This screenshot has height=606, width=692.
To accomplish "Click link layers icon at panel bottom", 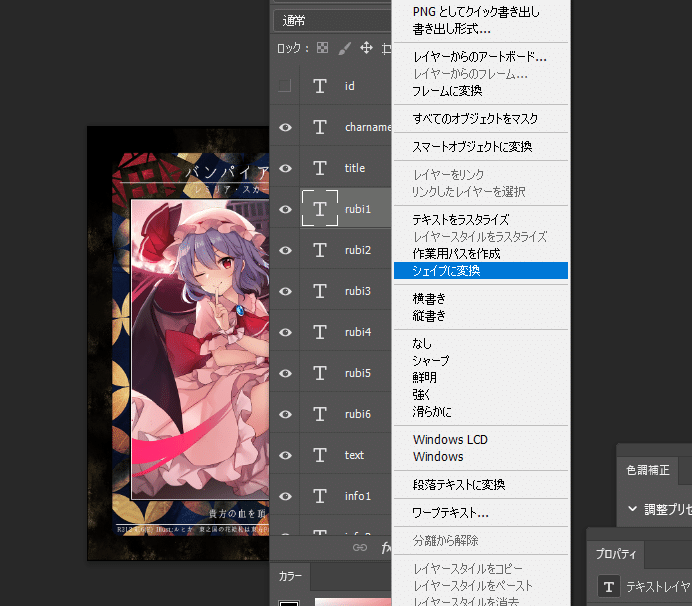I will (x=360, y=548).
